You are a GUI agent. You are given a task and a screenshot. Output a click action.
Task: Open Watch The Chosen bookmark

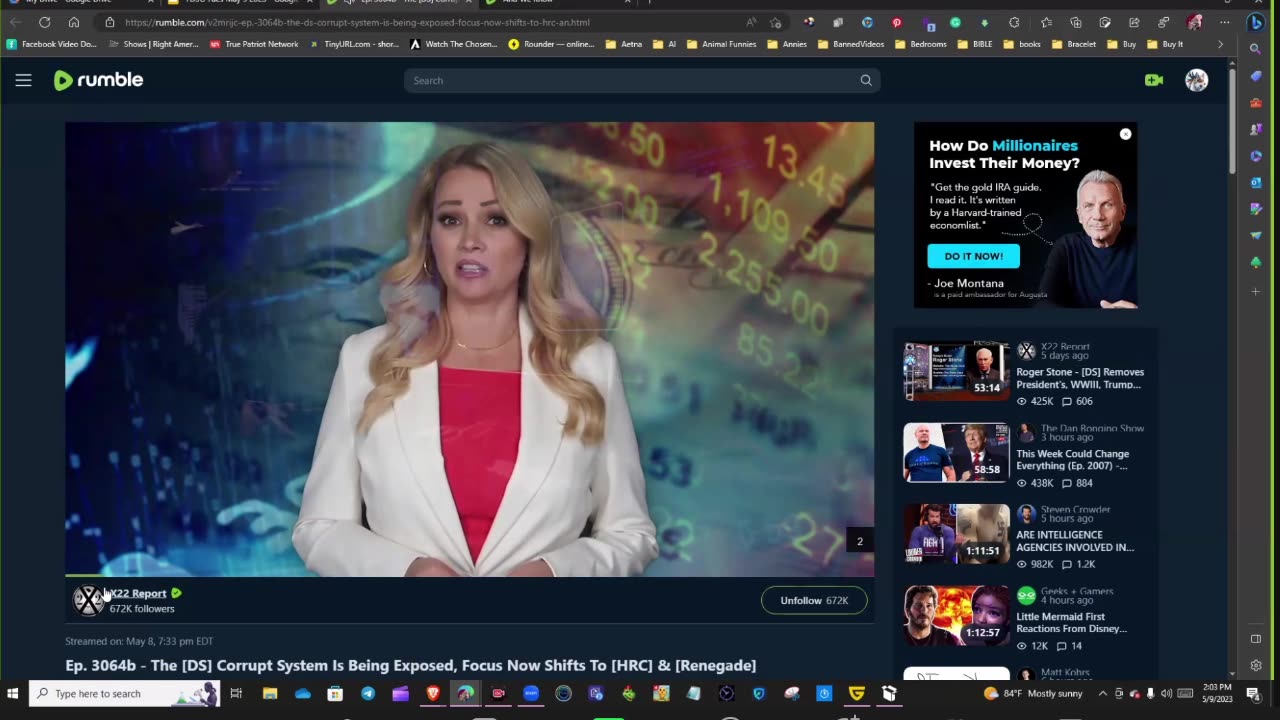click(453, 44)
